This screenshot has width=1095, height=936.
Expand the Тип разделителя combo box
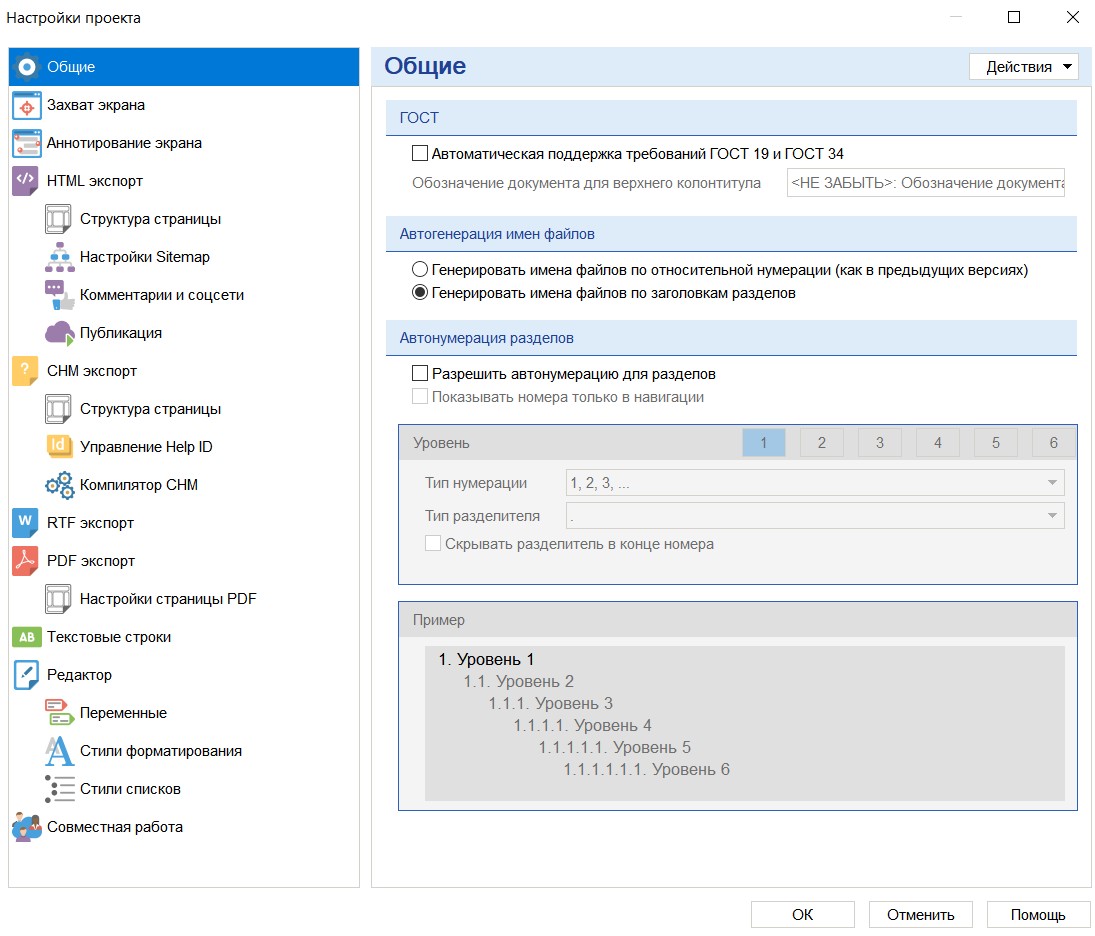(x=814, y=516)
